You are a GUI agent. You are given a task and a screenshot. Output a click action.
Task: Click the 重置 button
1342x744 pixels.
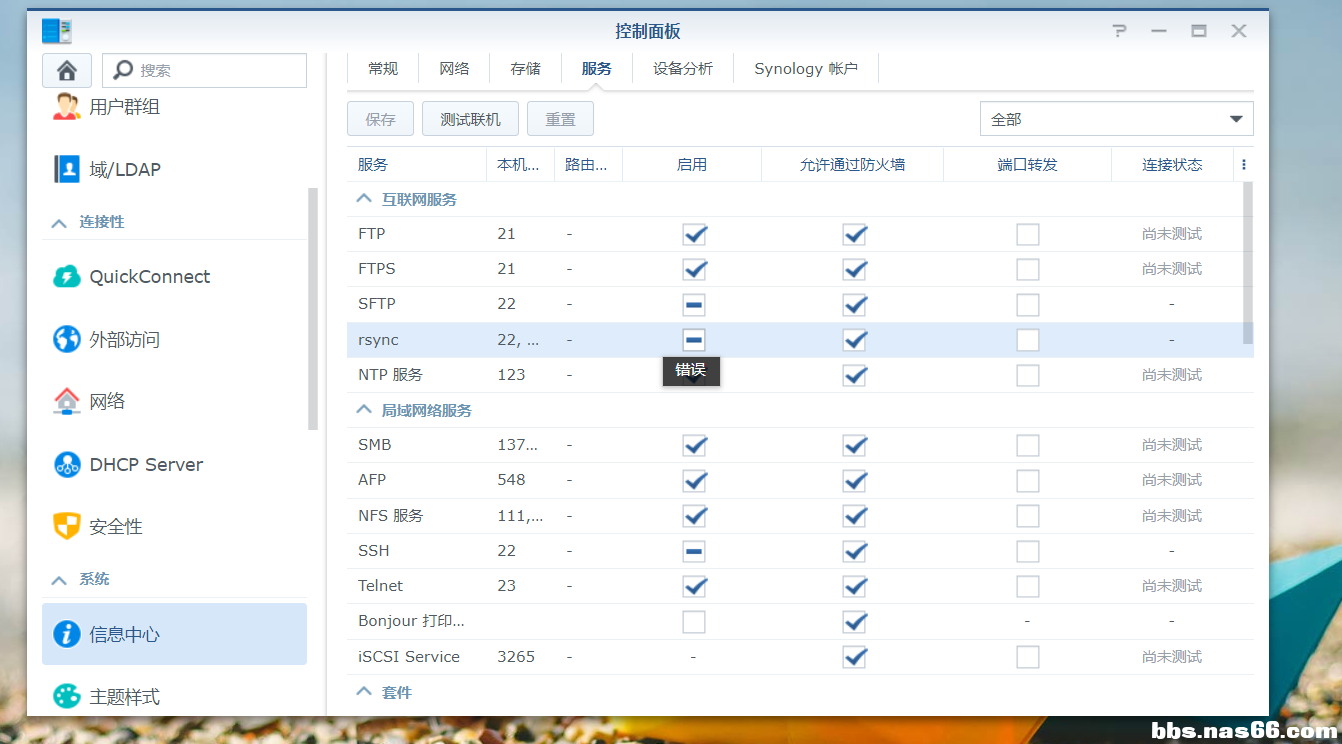click(560, 119)
